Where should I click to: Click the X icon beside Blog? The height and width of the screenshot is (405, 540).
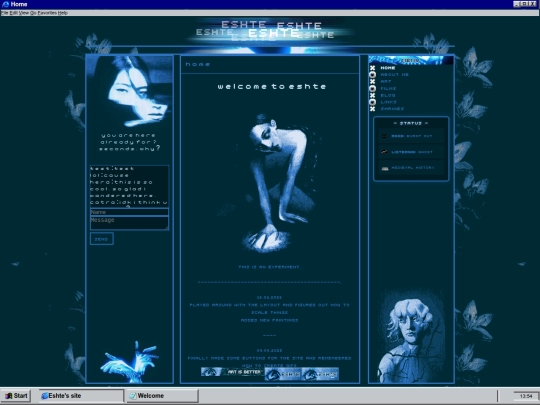tap(372, 95)
